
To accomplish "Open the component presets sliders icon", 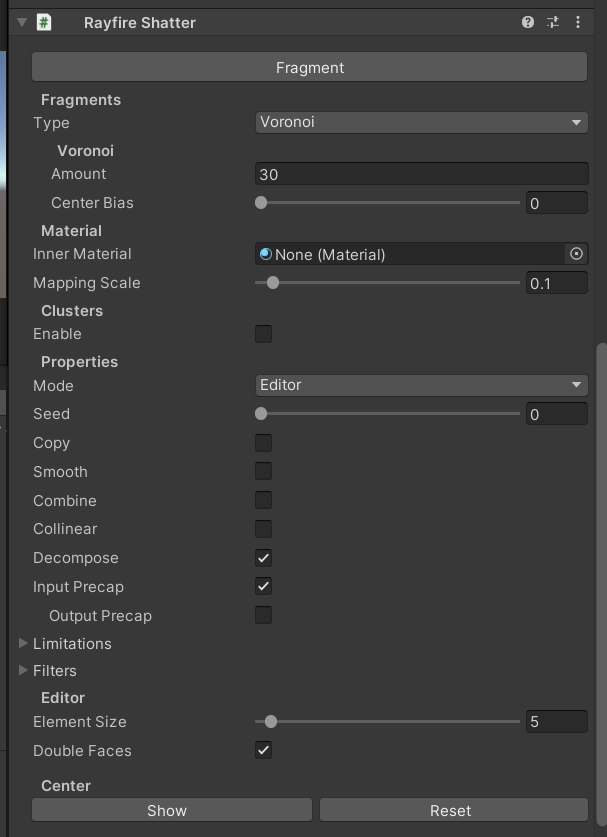I will pyautogui.click(x=553, y=22).
